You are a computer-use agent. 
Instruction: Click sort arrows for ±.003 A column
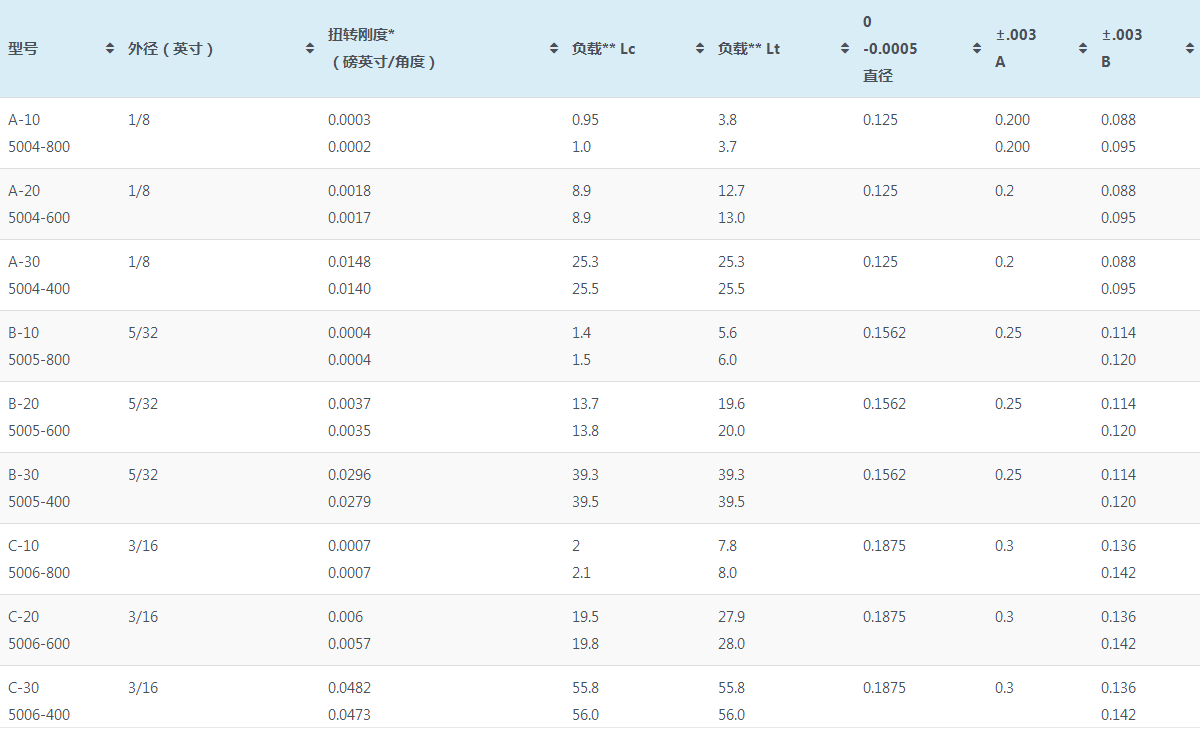(1082, 49)
